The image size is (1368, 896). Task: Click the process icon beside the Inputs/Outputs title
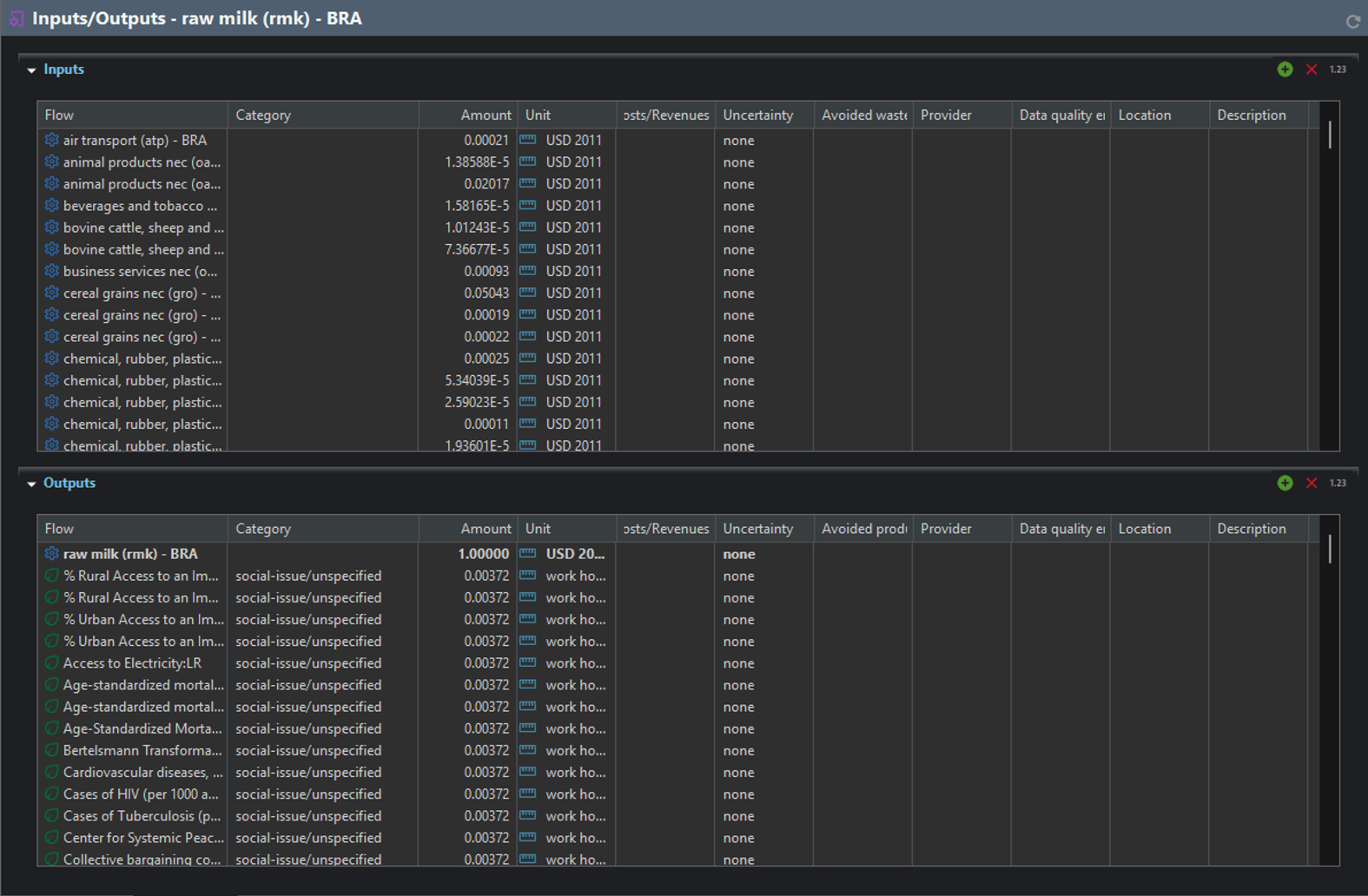tap(17, 18)
